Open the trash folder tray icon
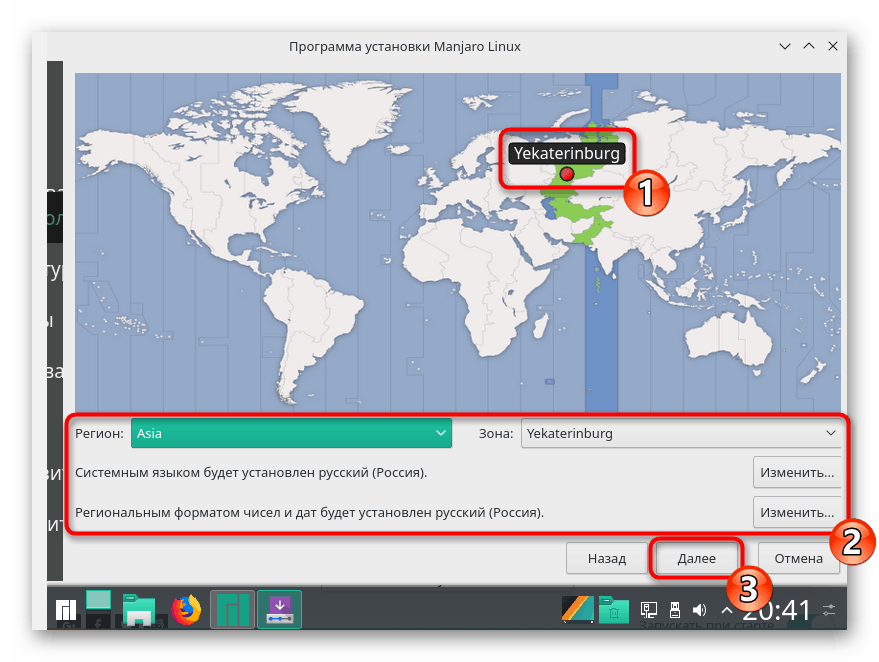This screenshot has height=662, width=879. click(613, 609)
